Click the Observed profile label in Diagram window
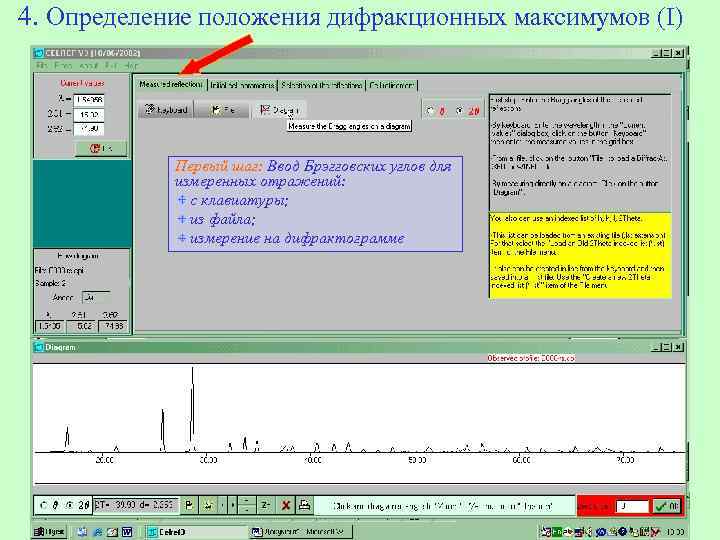 531,358
